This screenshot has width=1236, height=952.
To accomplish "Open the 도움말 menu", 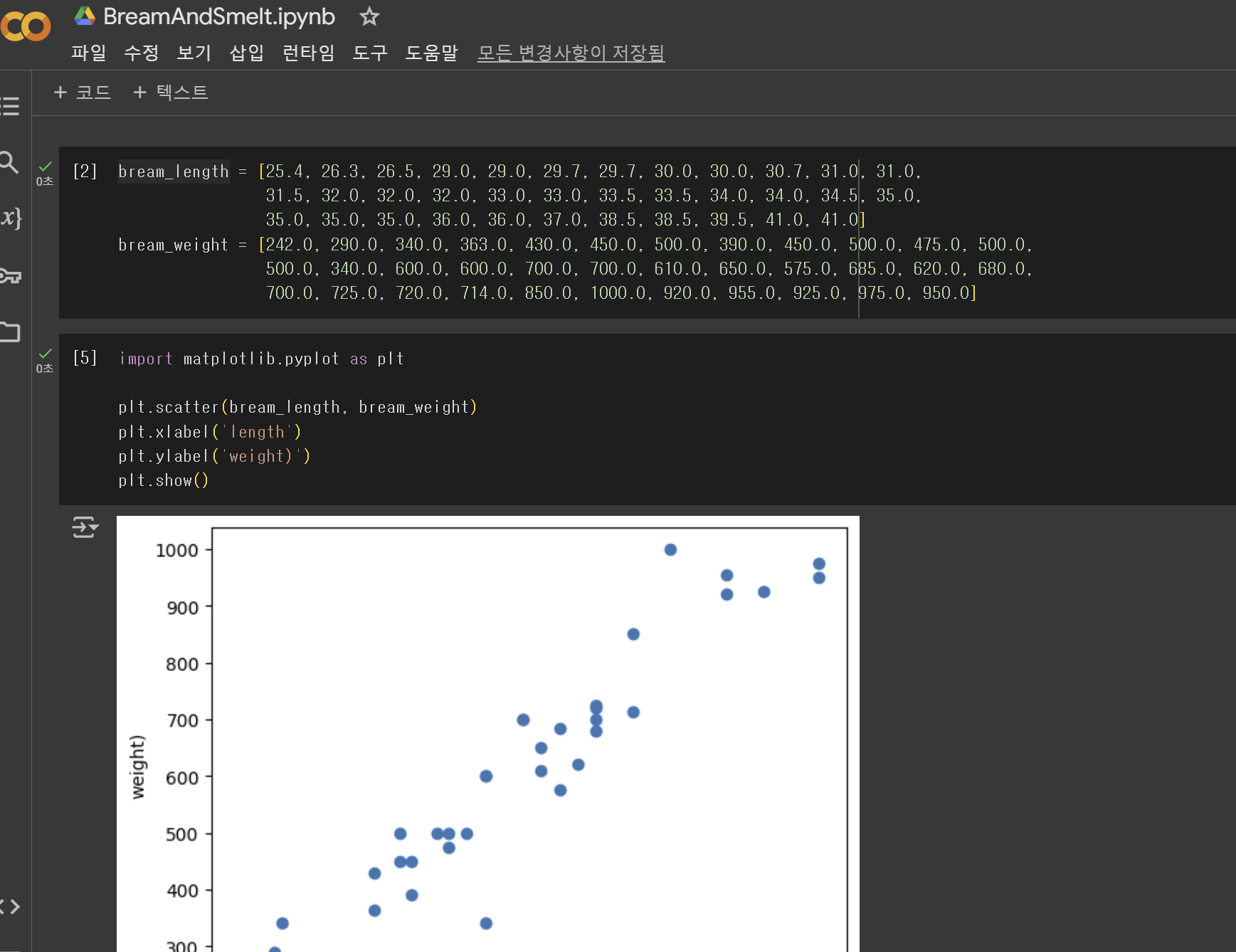I will [431, 53].
